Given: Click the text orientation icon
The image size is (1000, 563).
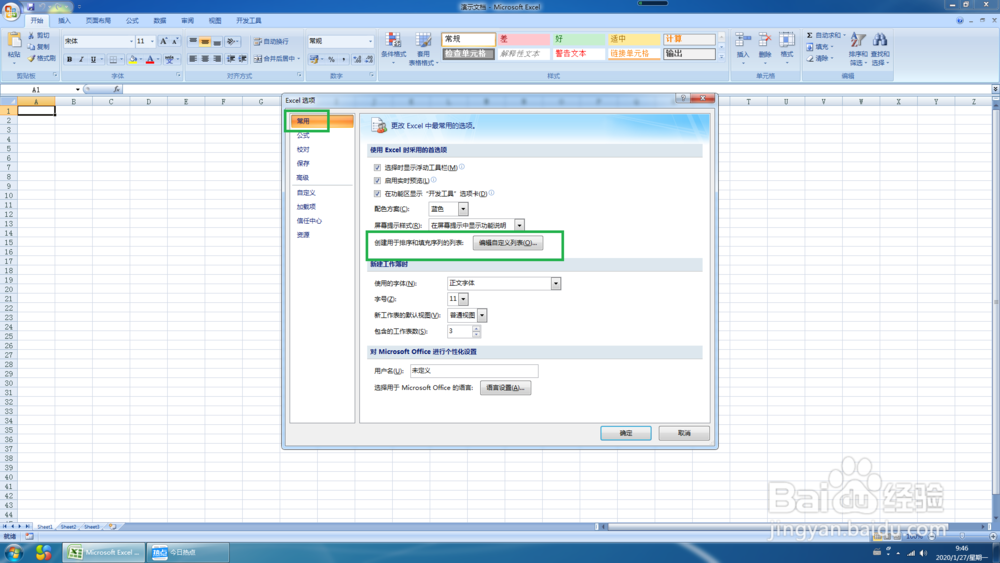Looking at the screenshot, I should click(232, 41).
